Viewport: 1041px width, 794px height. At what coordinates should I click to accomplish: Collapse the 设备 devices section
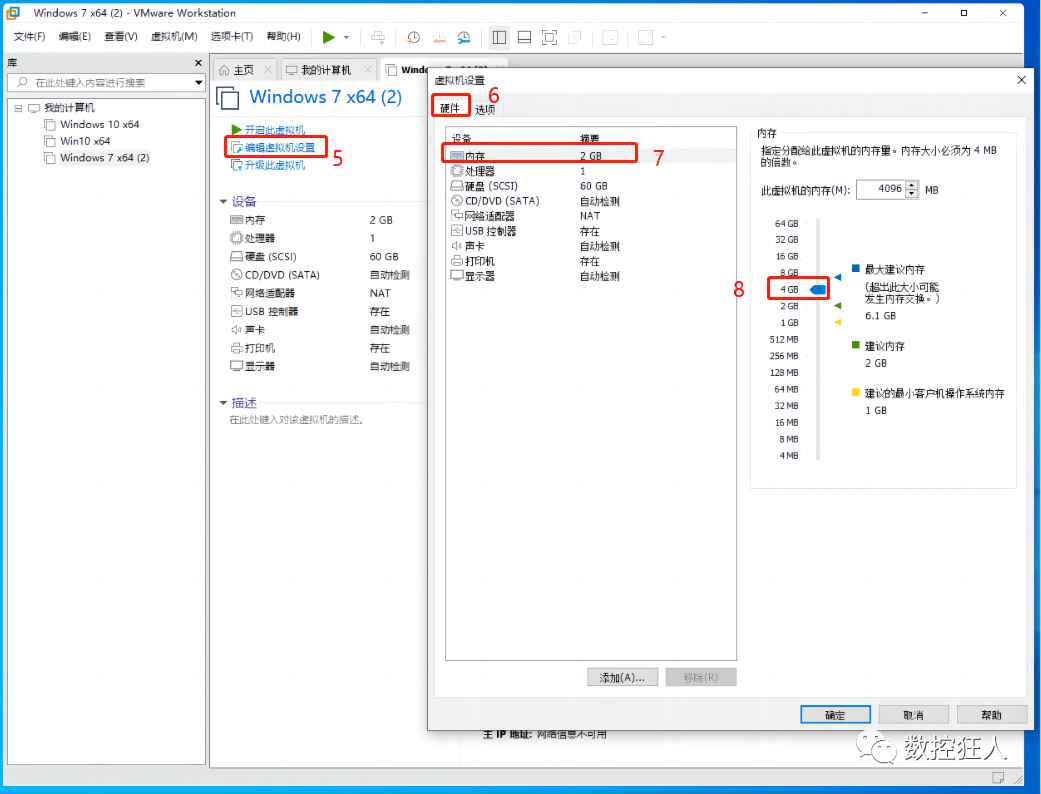pyautogui.click(x=223, y=201)
